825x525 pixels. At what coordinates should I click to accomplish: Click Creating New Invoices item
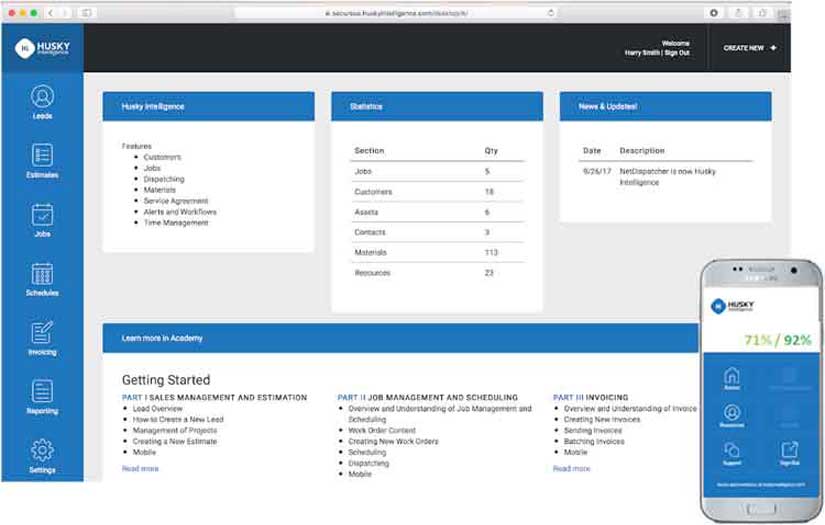[x=602, y=419]
